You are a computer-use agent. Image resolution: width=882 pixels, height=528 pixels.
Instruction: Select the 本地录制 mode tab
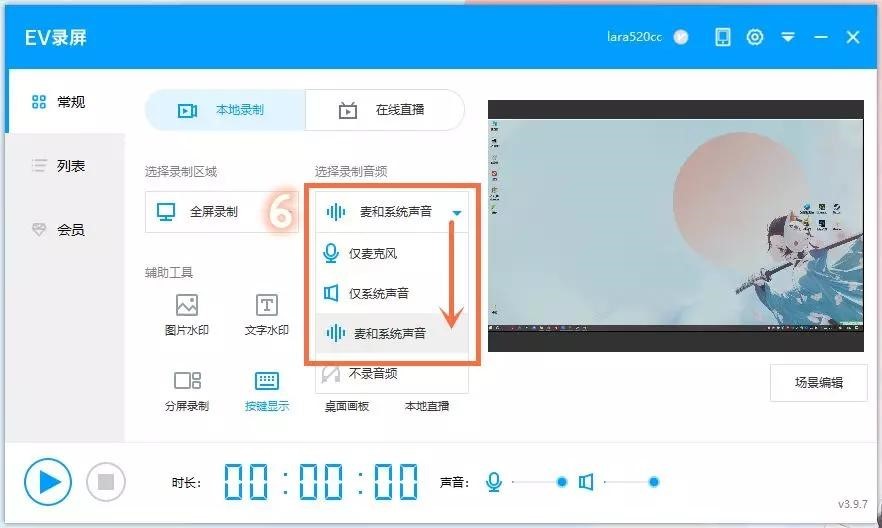(x=225, y=110)
